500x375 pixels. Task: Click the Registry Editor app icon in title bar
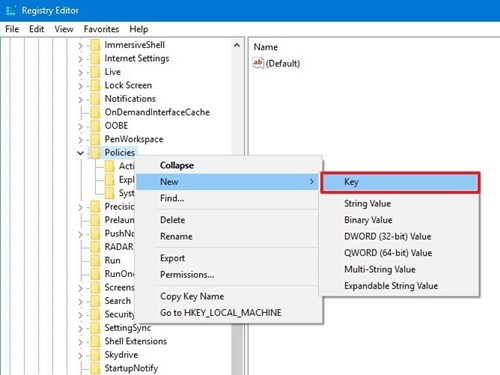pyautogui.click(x=11, y=11)
